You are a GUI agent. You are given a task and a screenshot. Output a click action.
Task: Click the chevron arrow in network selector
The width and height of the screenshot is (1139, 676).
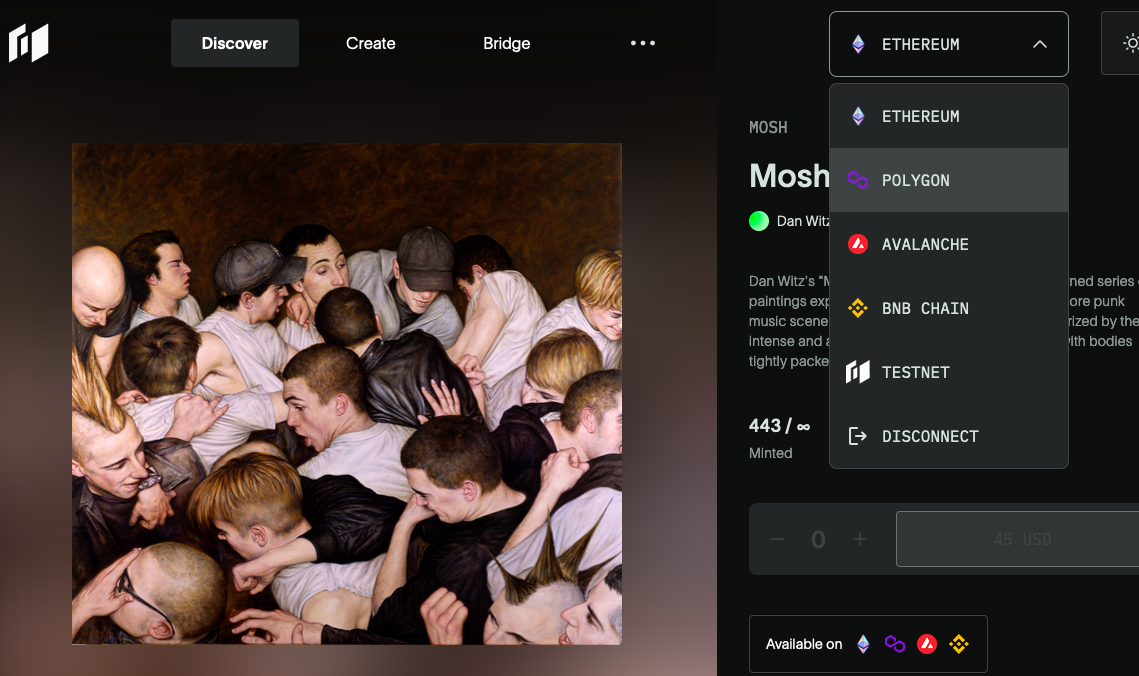coord(1039,44)
